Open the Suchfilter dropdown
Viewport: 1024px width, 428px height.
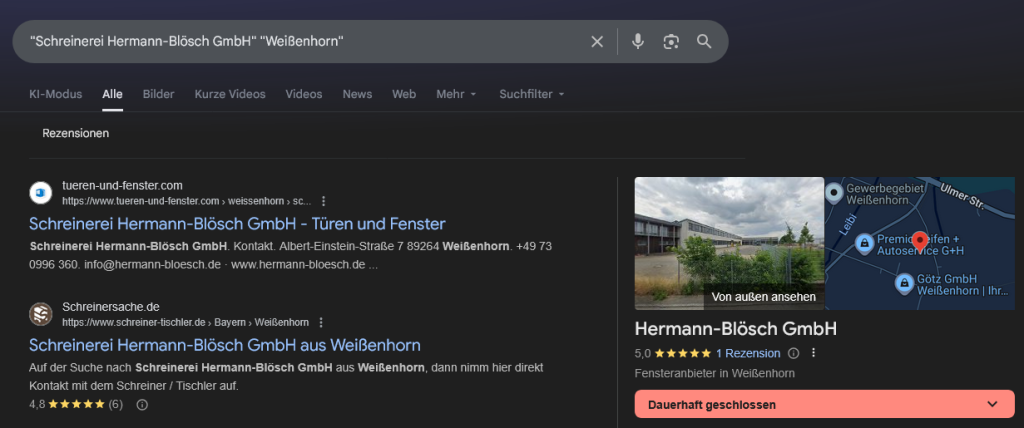(532, 94)
